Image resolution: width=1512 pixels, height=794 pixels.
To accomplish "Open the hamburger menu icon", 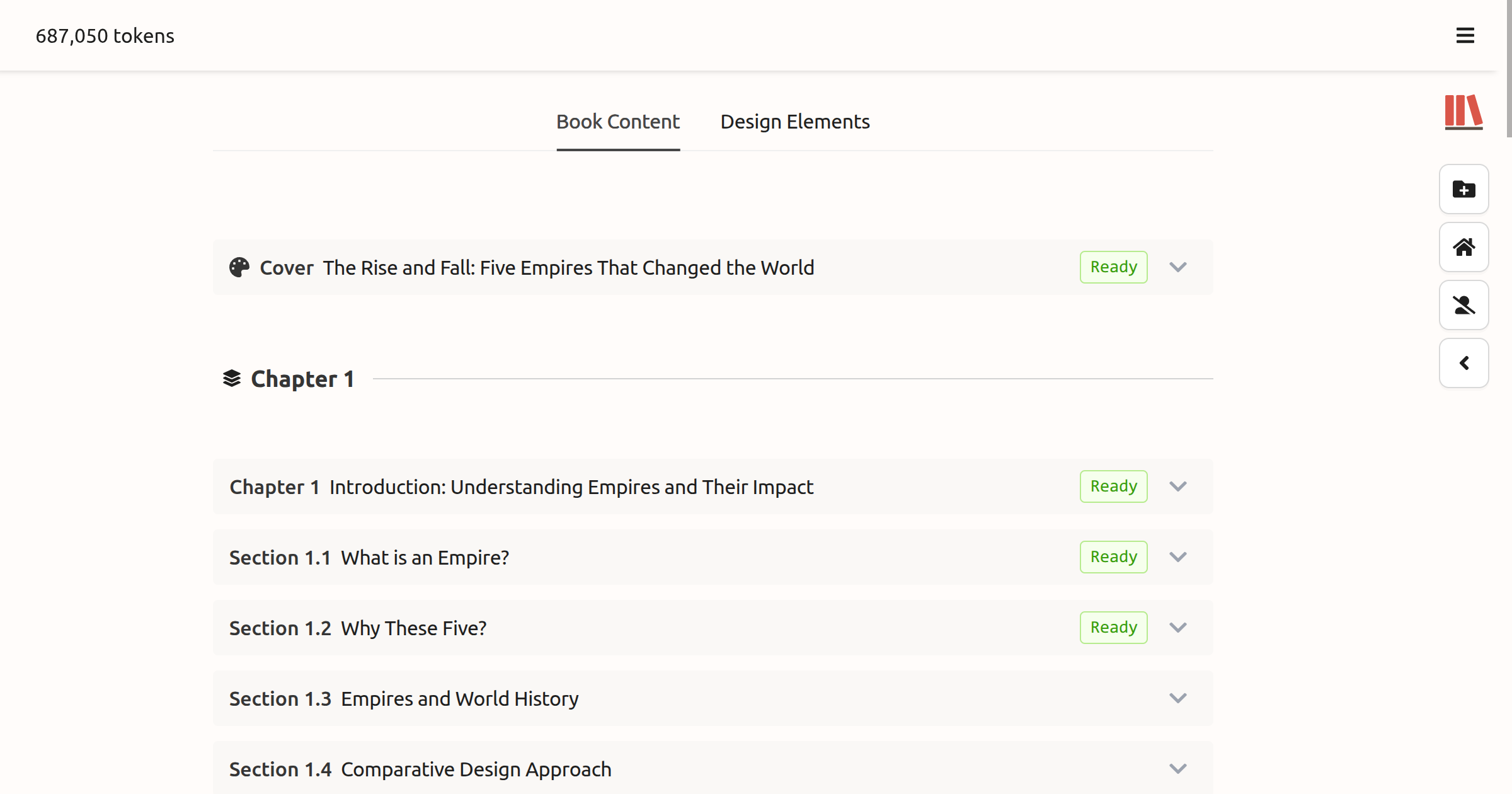I will [x=1465, y=35].
